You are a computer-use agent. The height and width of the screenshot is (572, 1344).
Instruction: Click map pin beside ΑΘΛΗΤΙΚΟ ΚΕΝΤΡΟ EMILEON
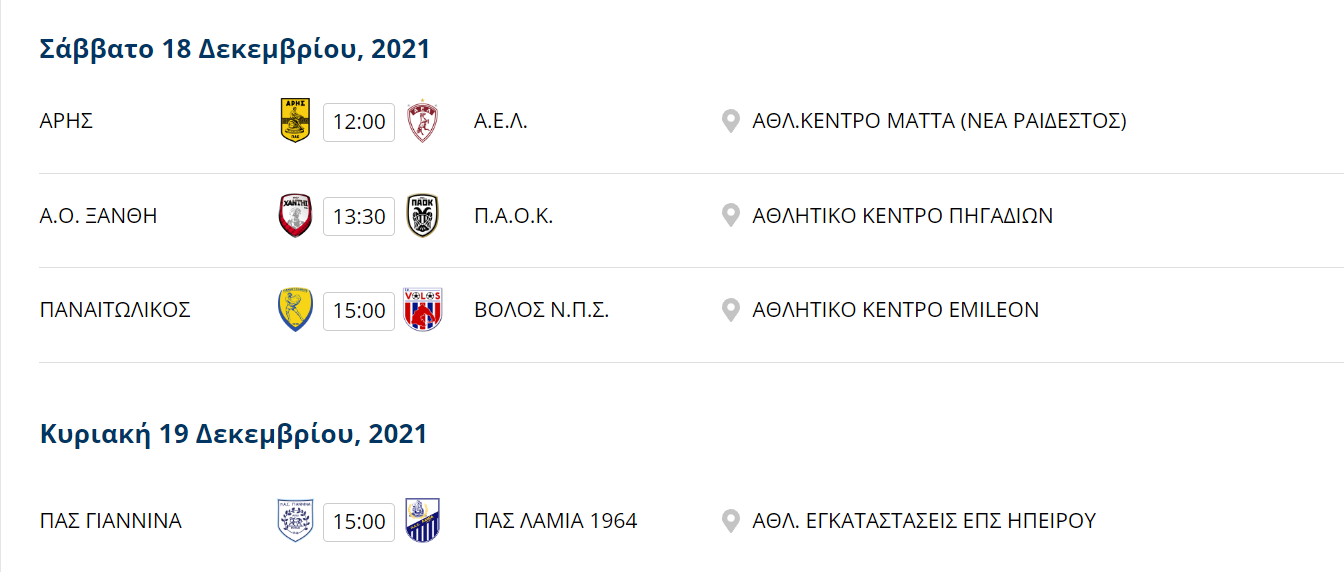[731, 310]
